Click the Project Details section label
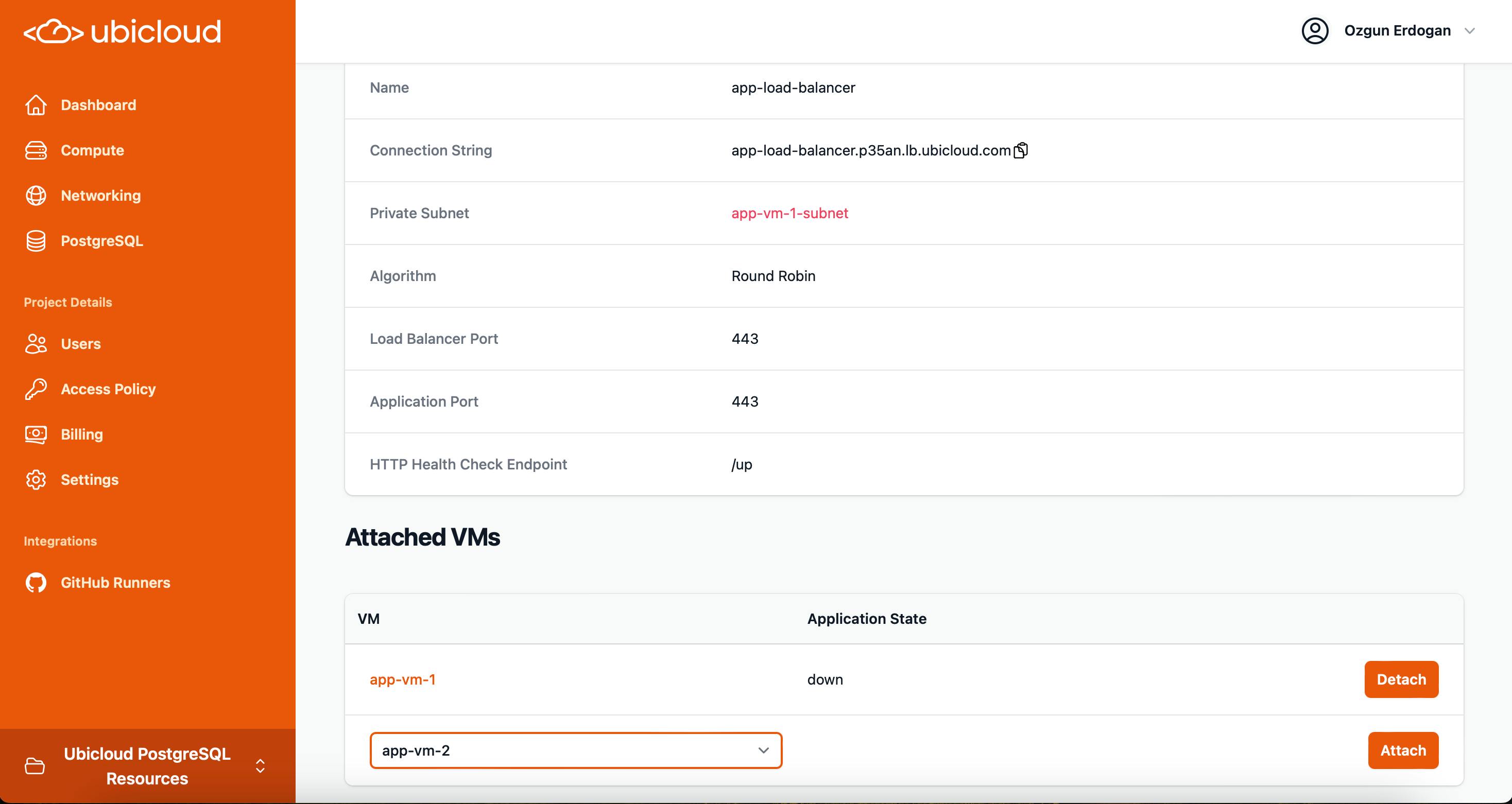1512x804 pixels. pyautogui.click(x=68, y=302)
